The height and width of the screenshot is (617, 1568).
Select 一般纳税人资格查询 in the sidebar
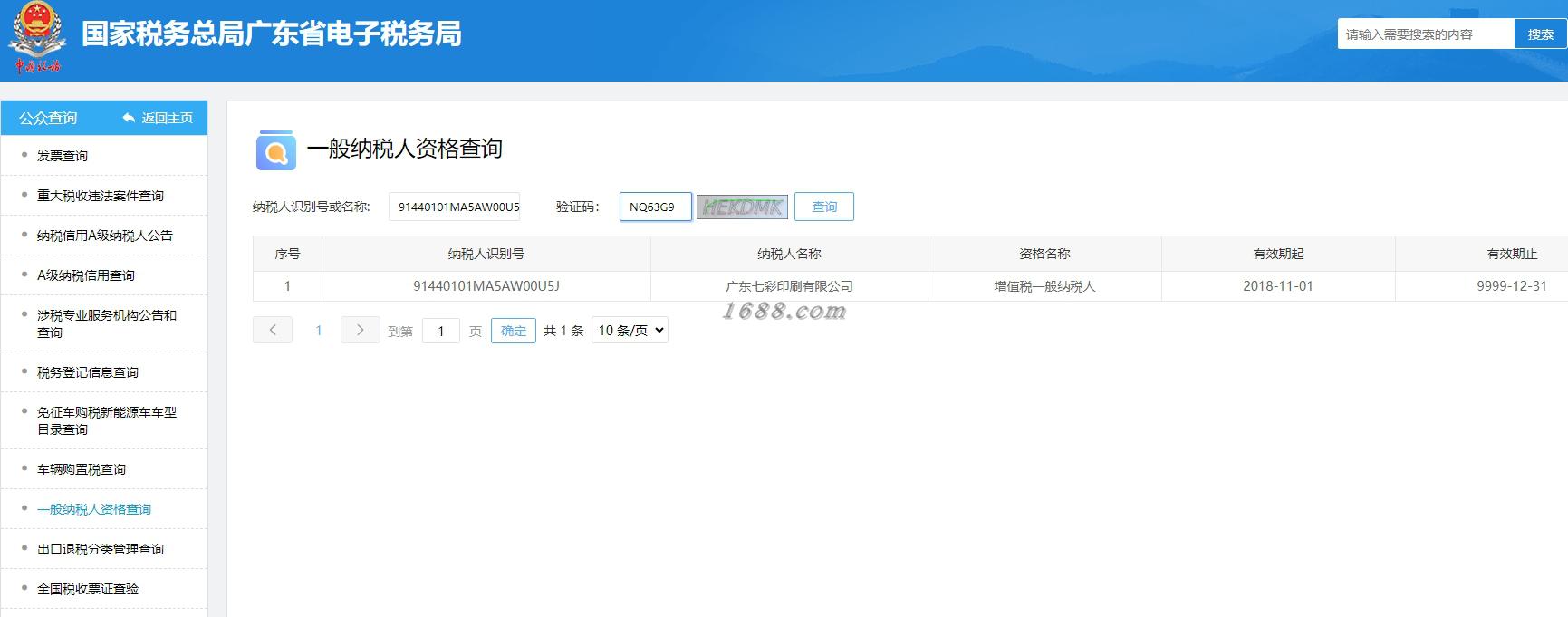point(94,509)
